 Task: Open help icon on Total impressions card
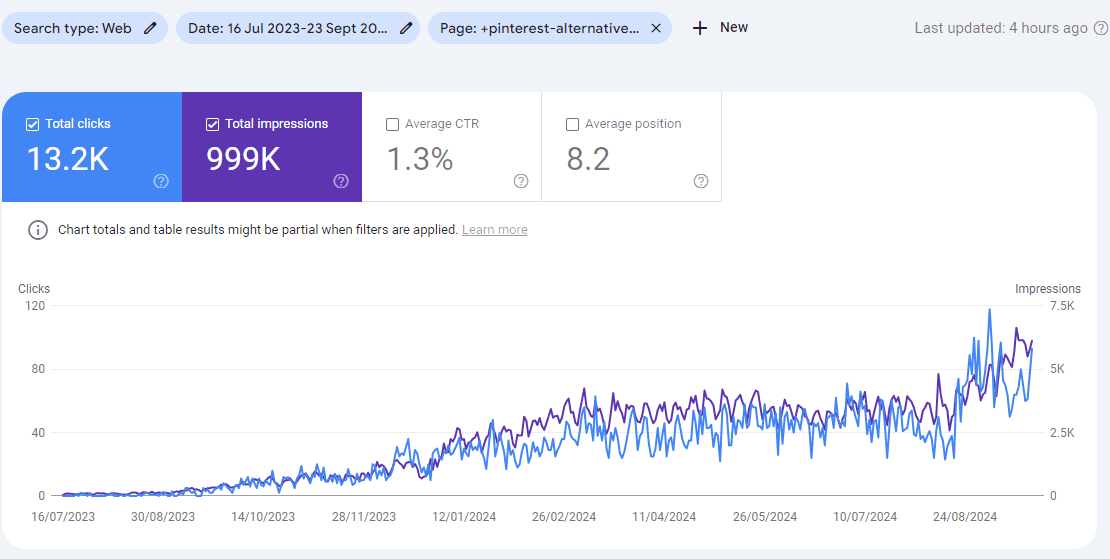[x=341, y=181]
